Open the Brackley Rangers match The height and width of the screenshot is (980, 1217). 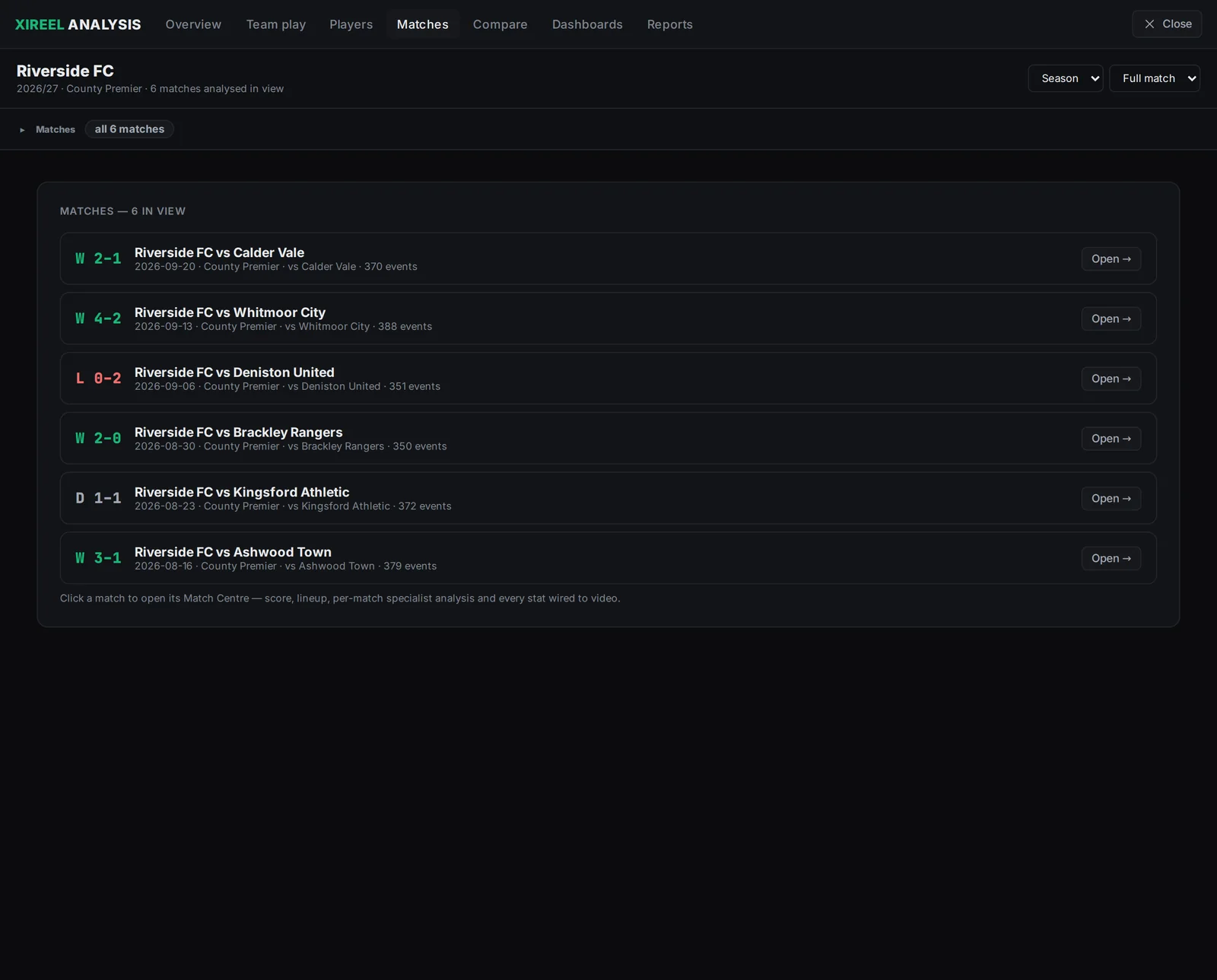1111,439
